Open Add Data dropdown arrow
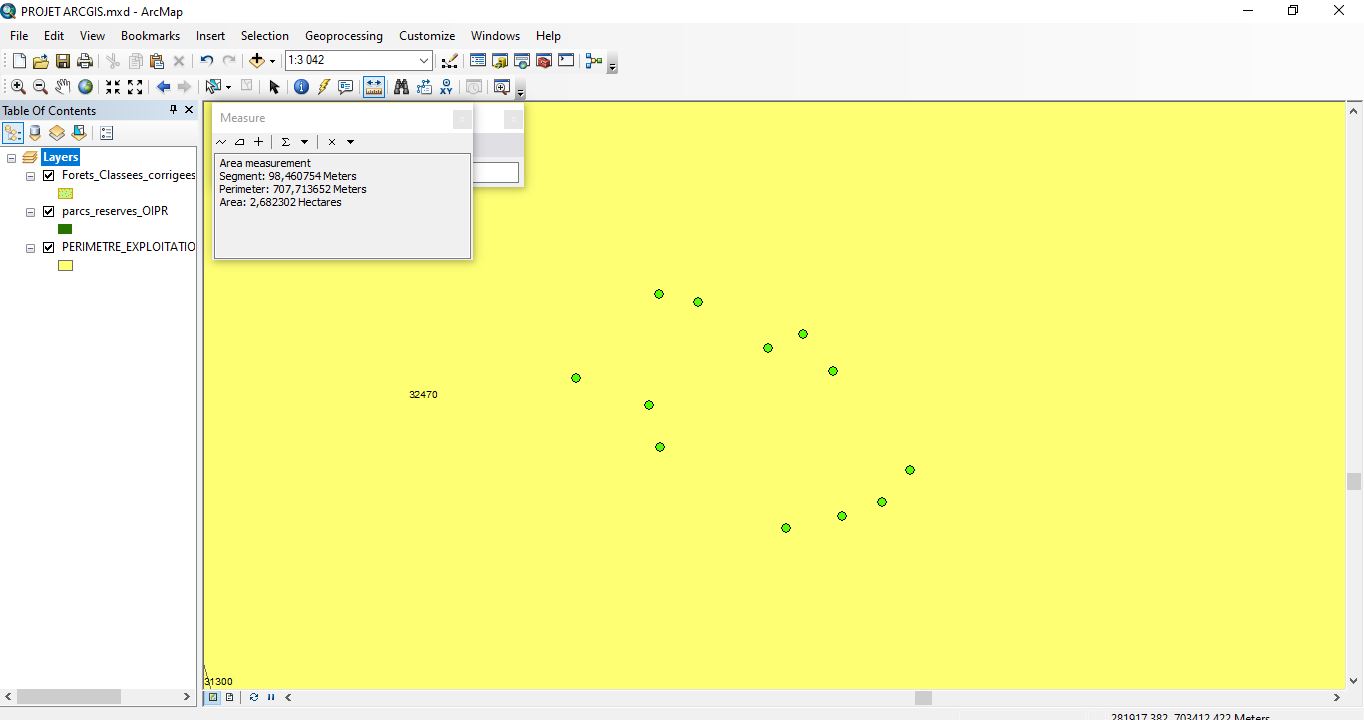The image size is (1364, 720). 272,61
